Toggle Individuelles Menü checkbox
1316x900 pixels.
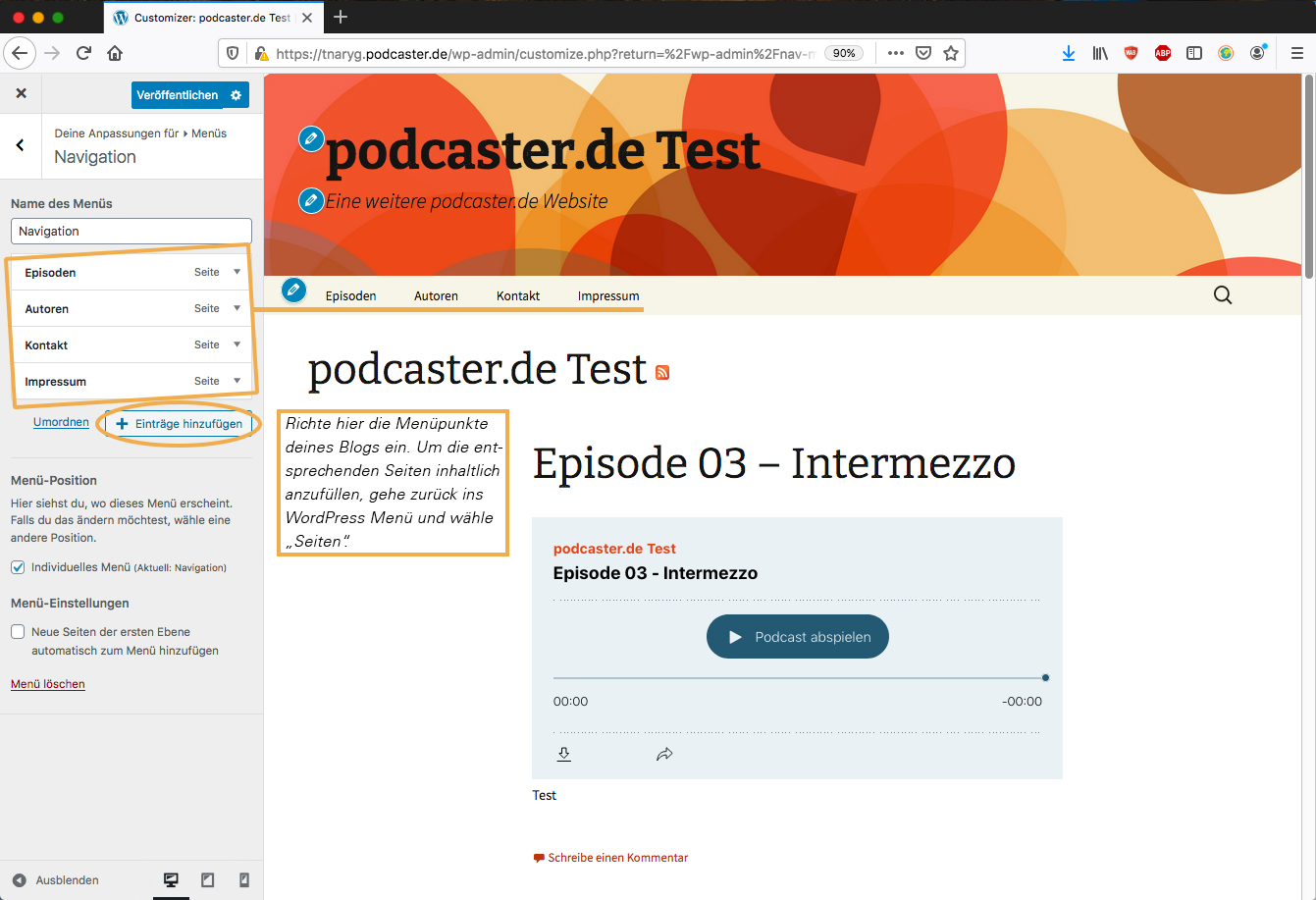(18, 567)
